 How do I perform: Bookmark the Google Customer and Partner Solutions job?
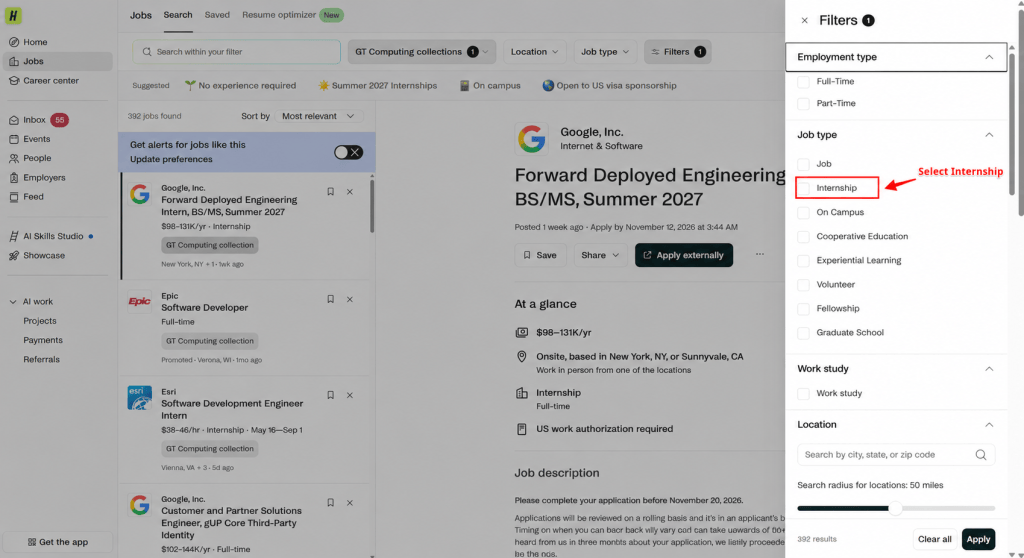point(330,502)
